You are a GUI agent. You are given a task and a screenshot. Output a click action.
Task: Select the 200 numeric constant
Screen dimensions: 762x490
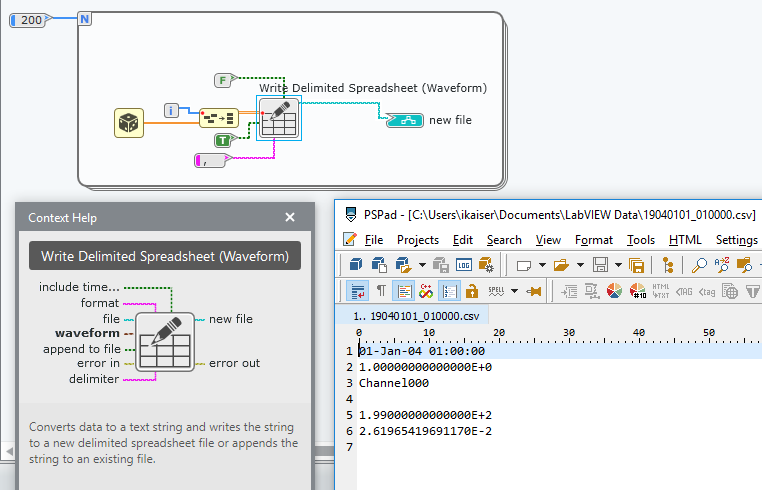pos(30,20)
